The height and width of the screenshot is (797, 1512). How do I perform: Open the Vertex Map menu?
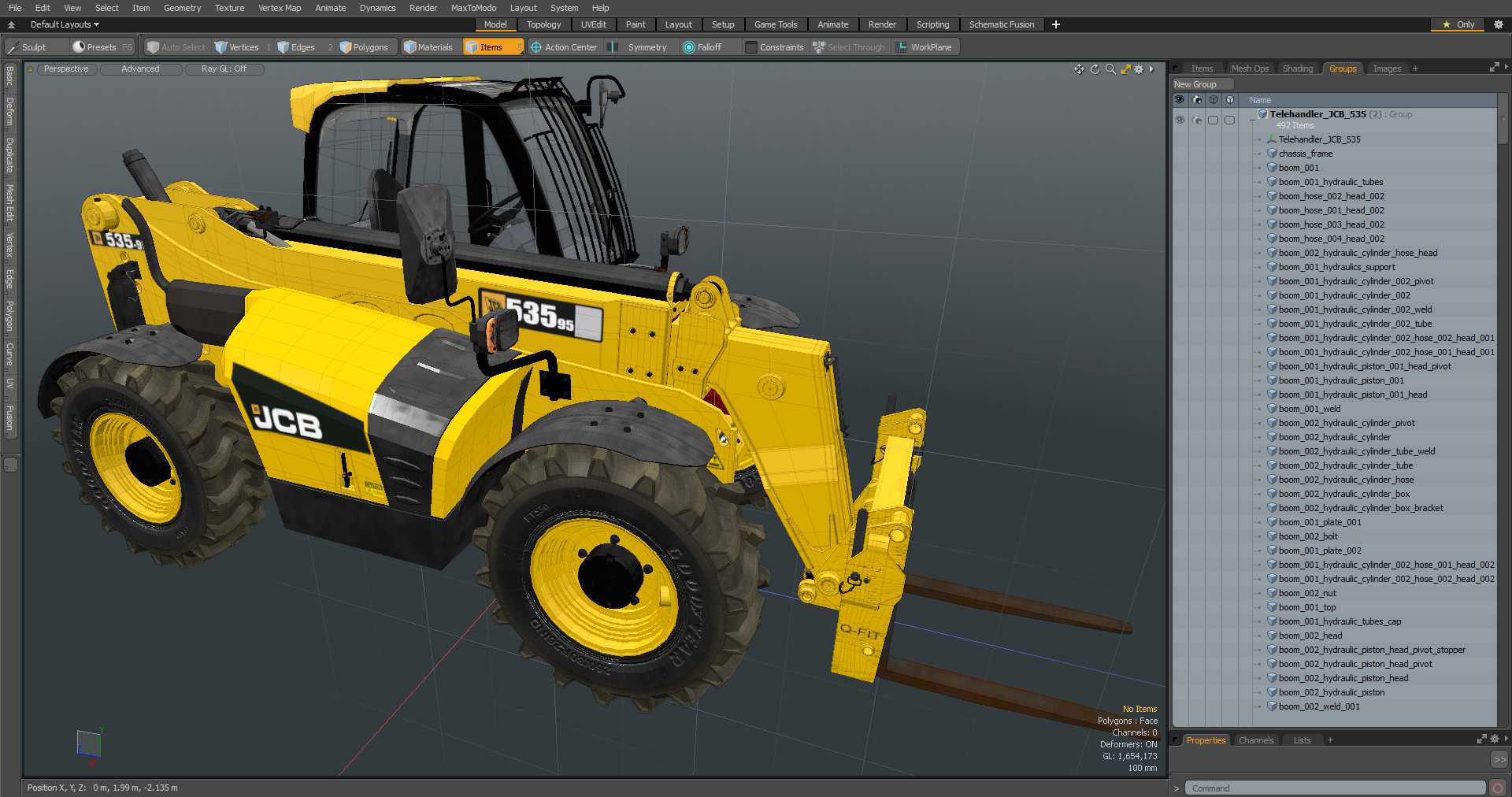(x=280, y=8)
